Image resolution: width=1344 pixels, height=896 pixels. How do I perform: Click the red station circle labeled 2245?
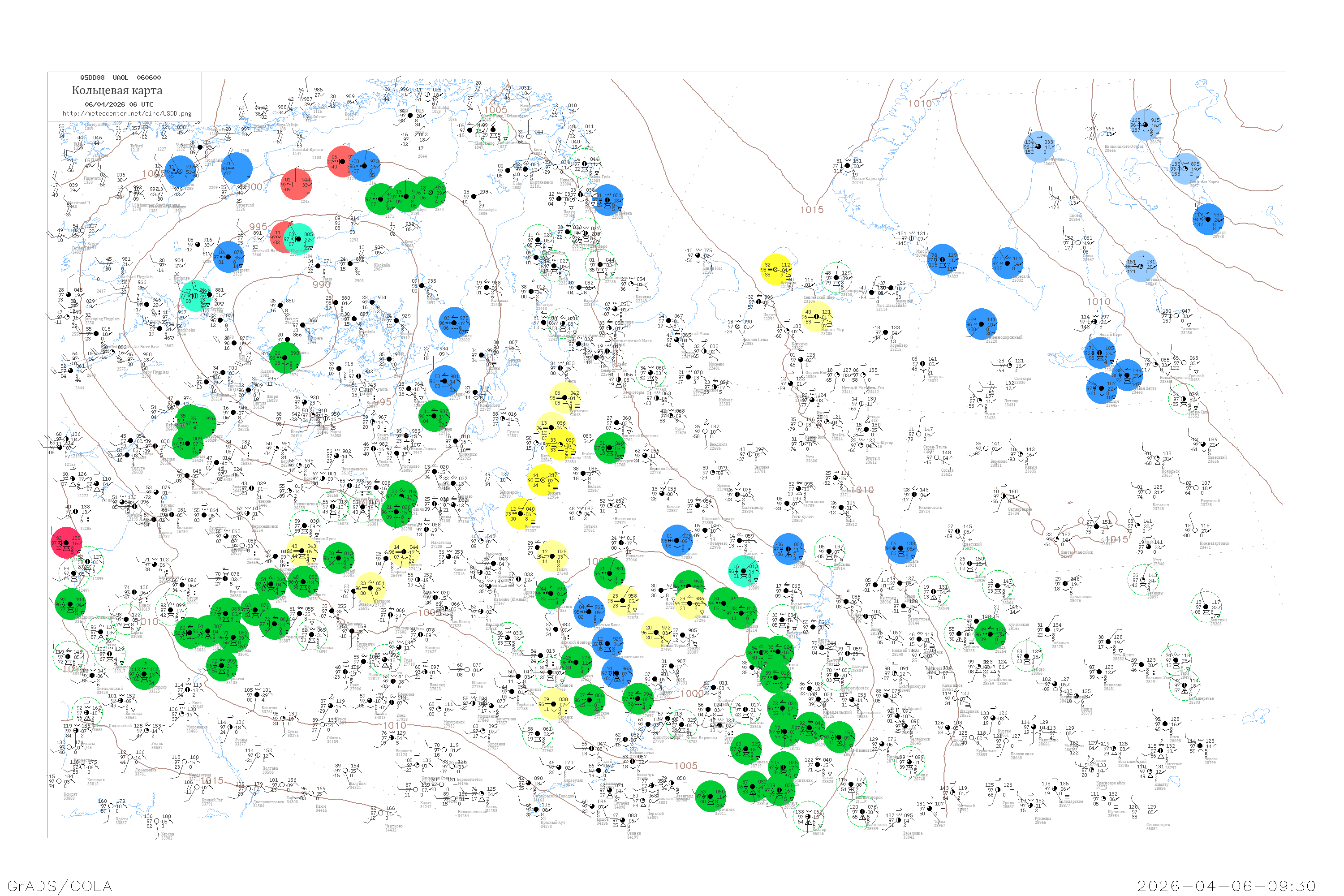click(296, 184)
